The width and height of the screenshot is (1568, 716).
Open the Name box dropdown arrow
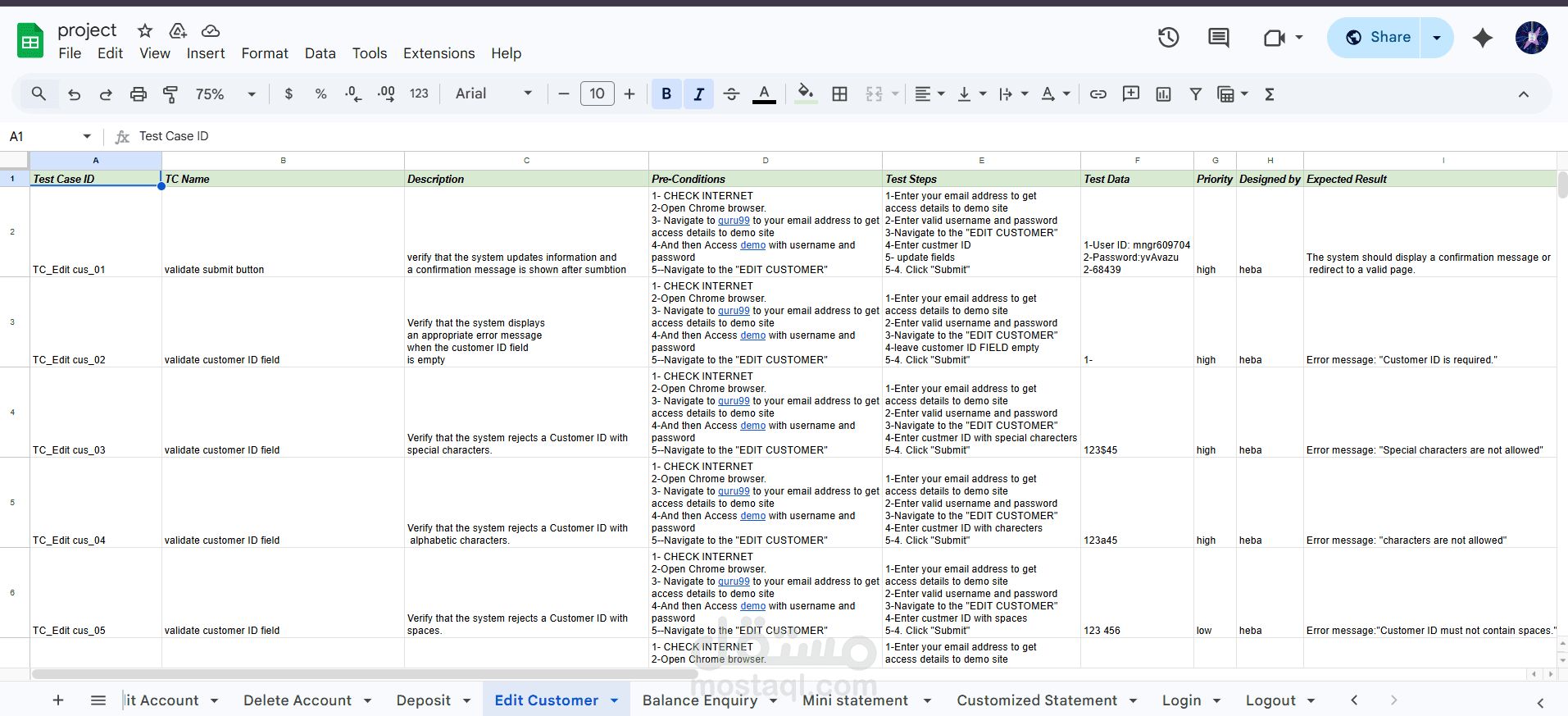87,136
